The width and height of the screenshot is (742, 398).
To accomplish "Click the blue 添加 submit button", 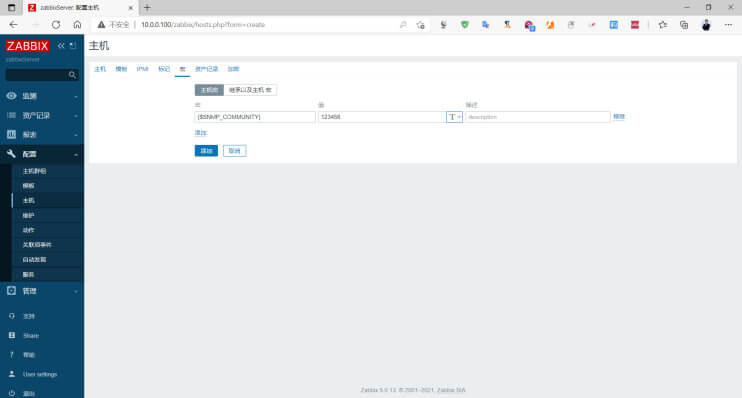I will tap(206, 151).
